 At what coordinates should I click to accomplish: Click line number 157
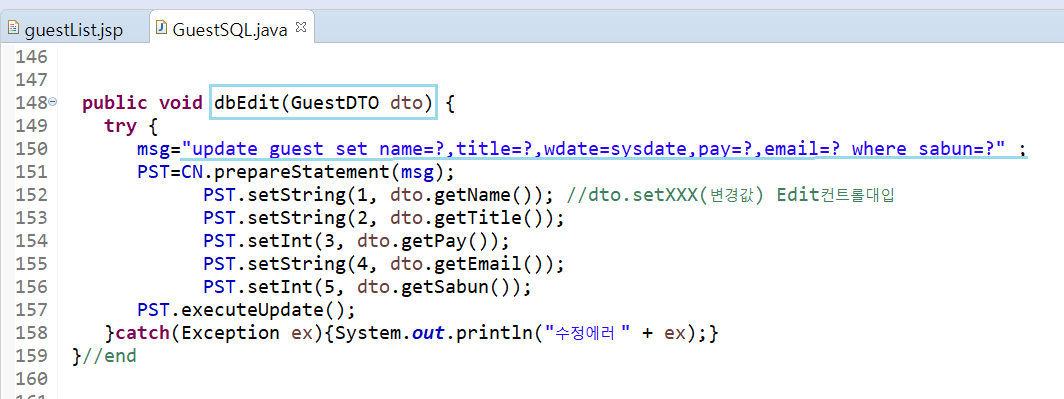(31, 309)
